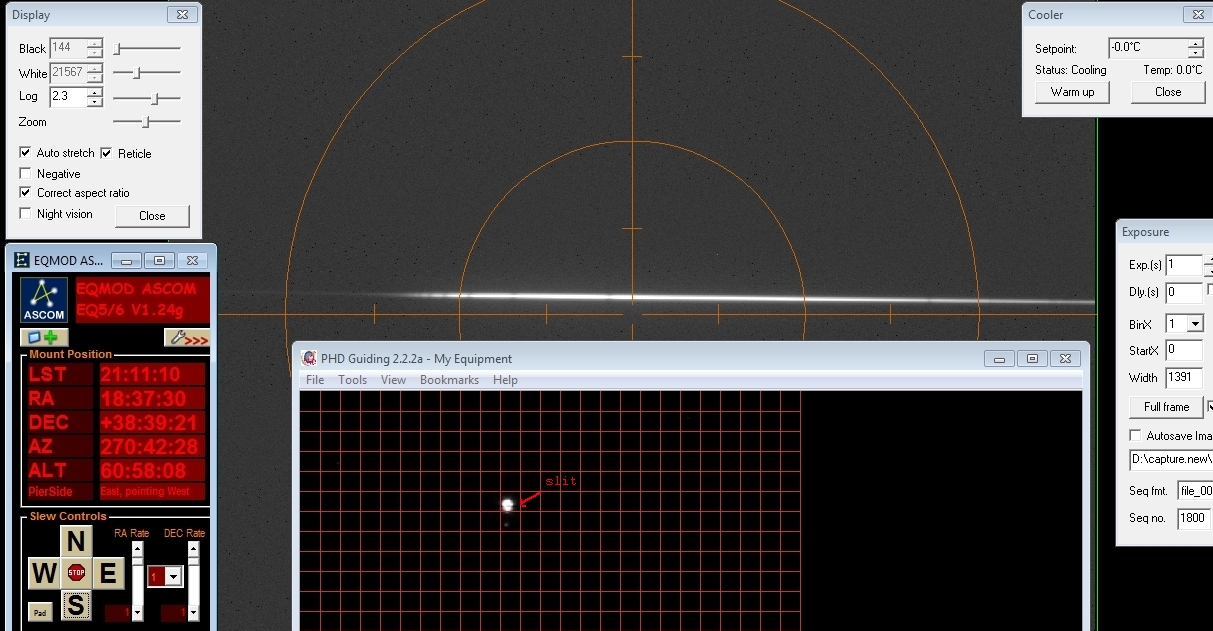The image size is (1213, 631).
Task: Open the Tools menu in PHD Guiding
Action: point(352,380)
